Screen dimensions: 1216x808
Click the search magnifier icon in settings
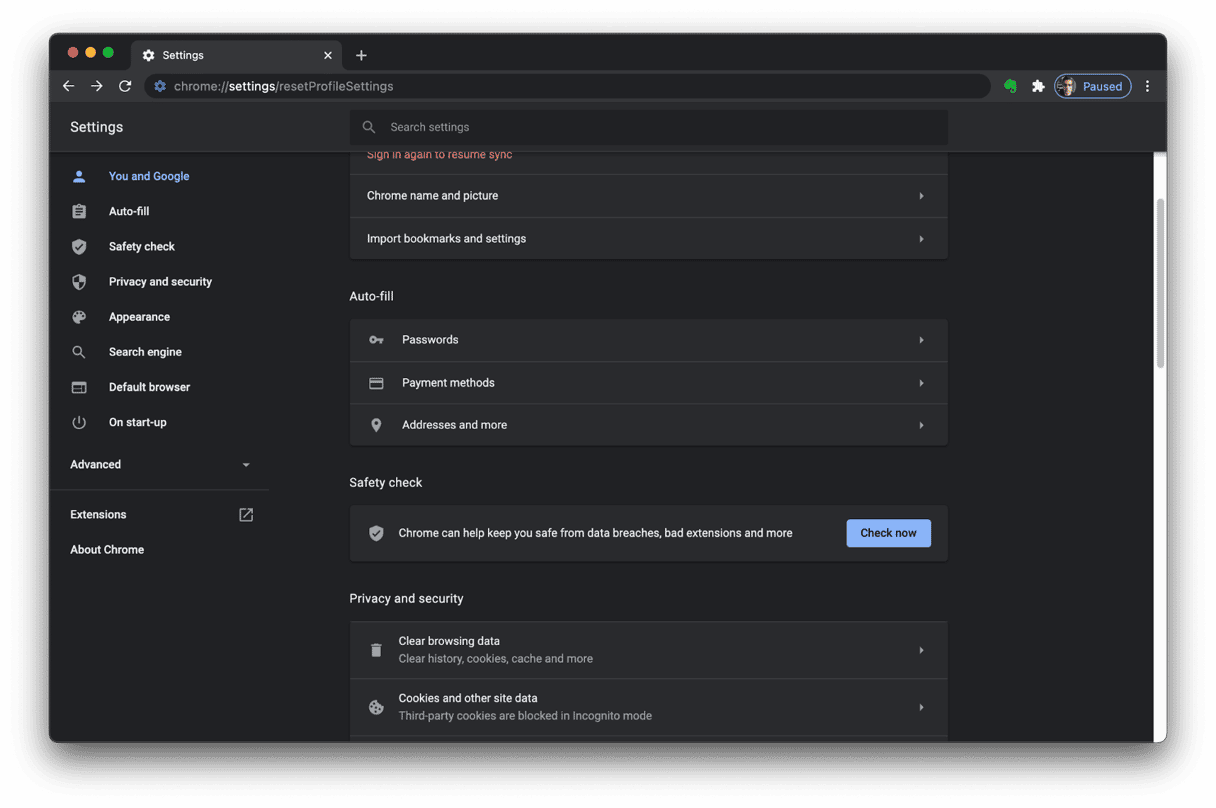[369, 127]
